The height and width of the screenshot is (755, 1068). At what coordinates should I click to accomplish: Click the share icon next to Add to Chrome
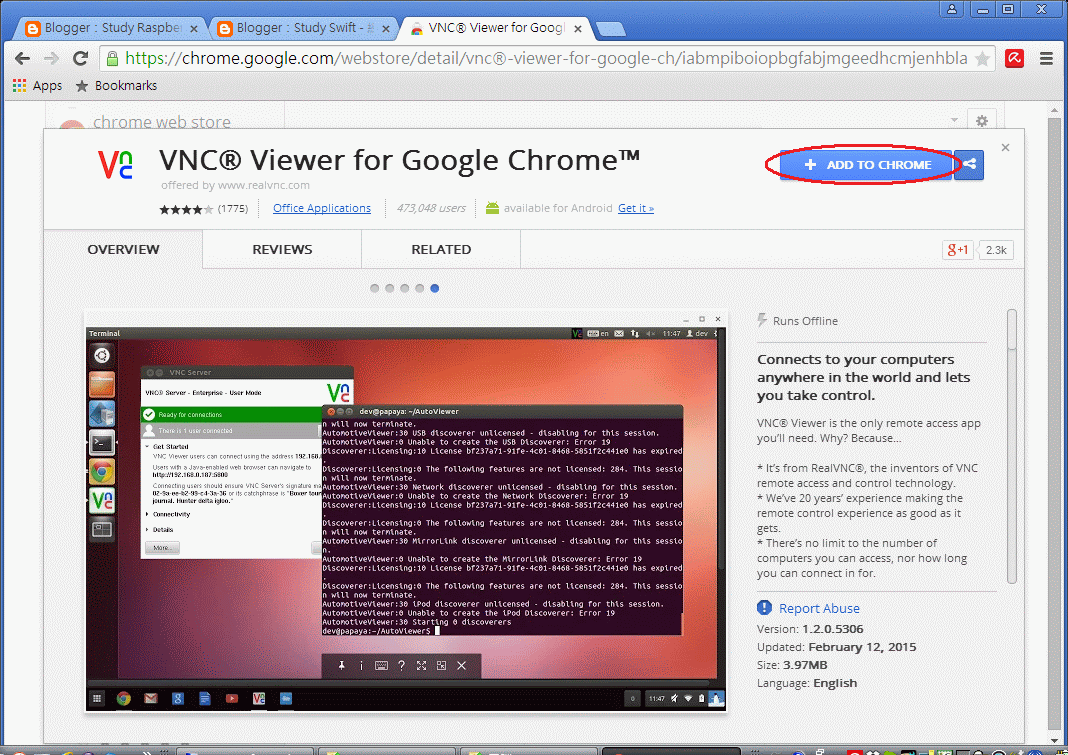969,165
